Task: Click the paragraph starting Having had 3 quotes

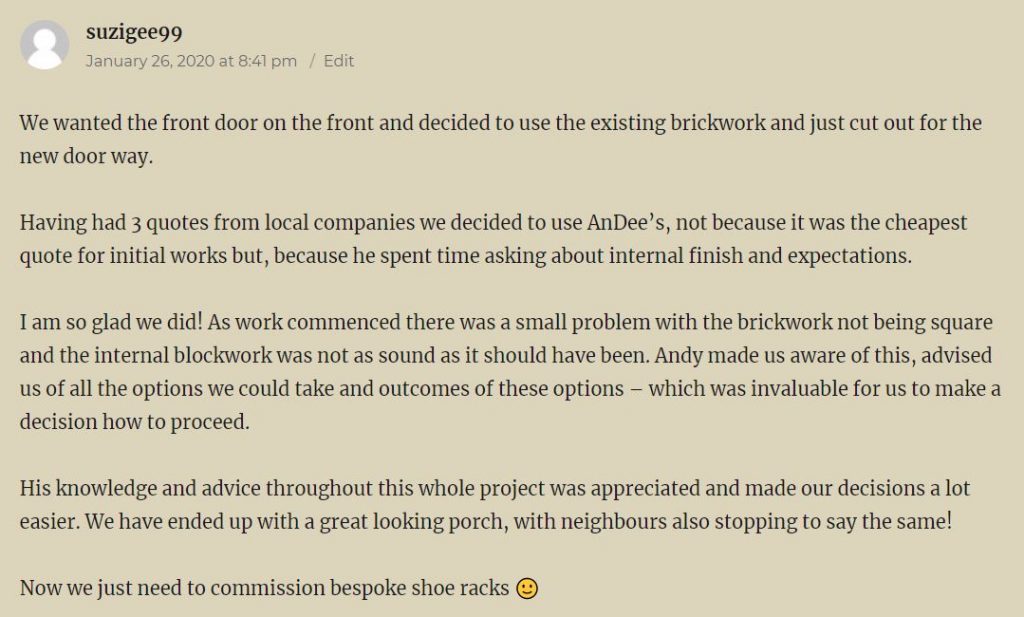Action: coord(493,239)
